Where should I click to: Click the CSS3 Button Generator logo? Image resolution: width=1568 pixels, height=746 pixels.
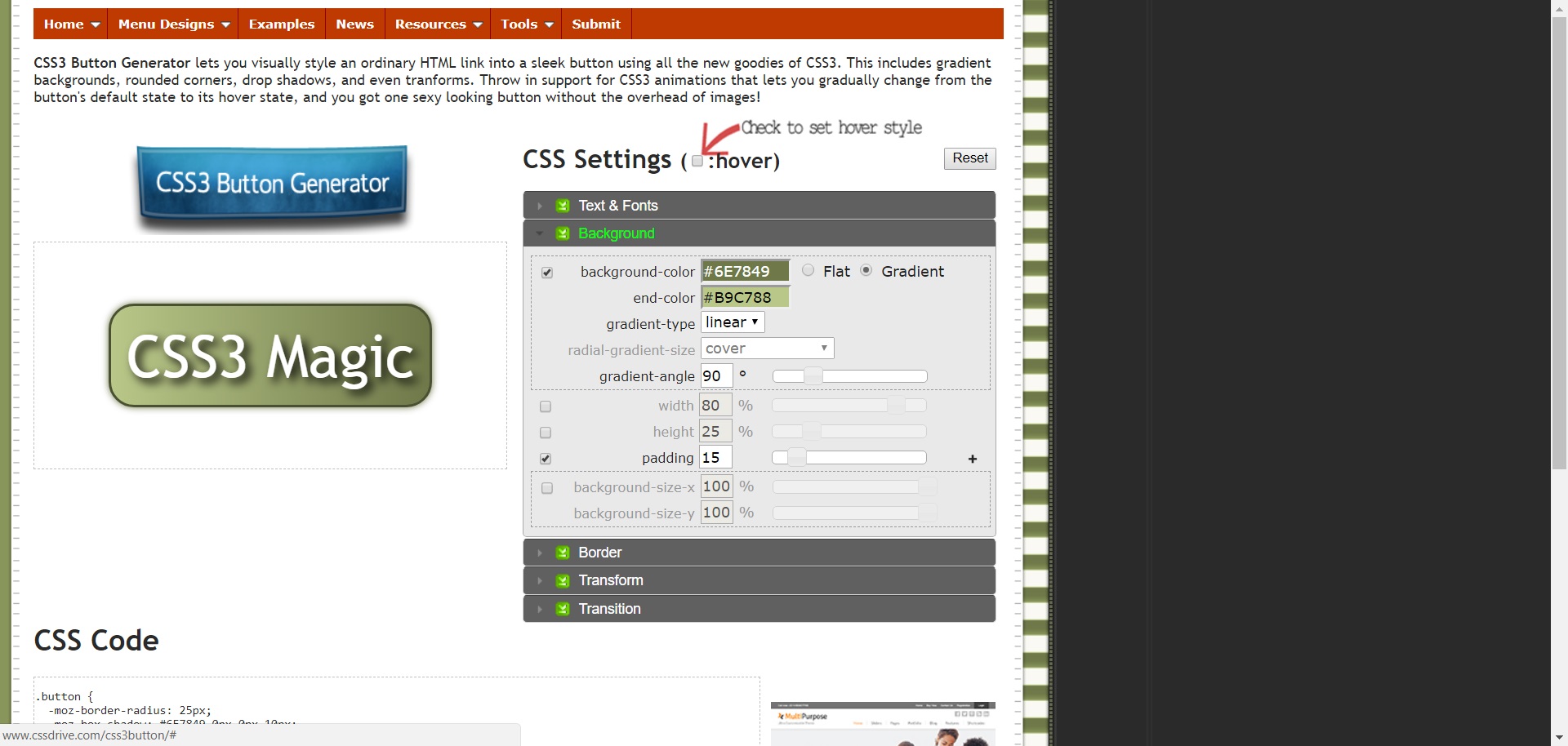(272, 184)
